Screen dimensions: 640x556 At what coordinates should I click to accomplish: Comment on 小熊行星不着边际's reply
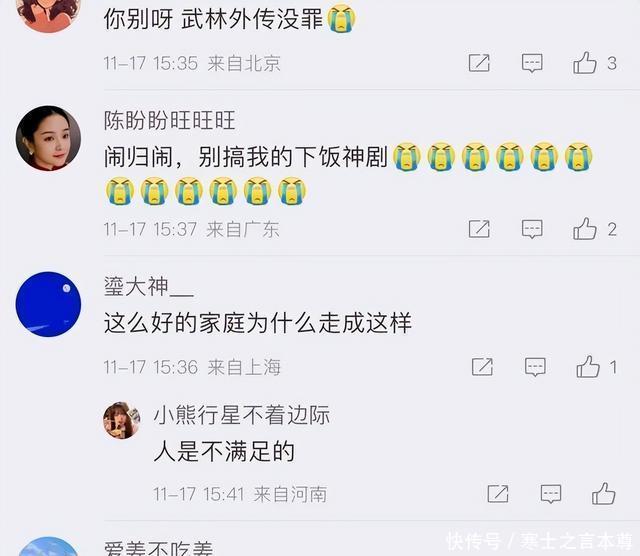[551, 494]
